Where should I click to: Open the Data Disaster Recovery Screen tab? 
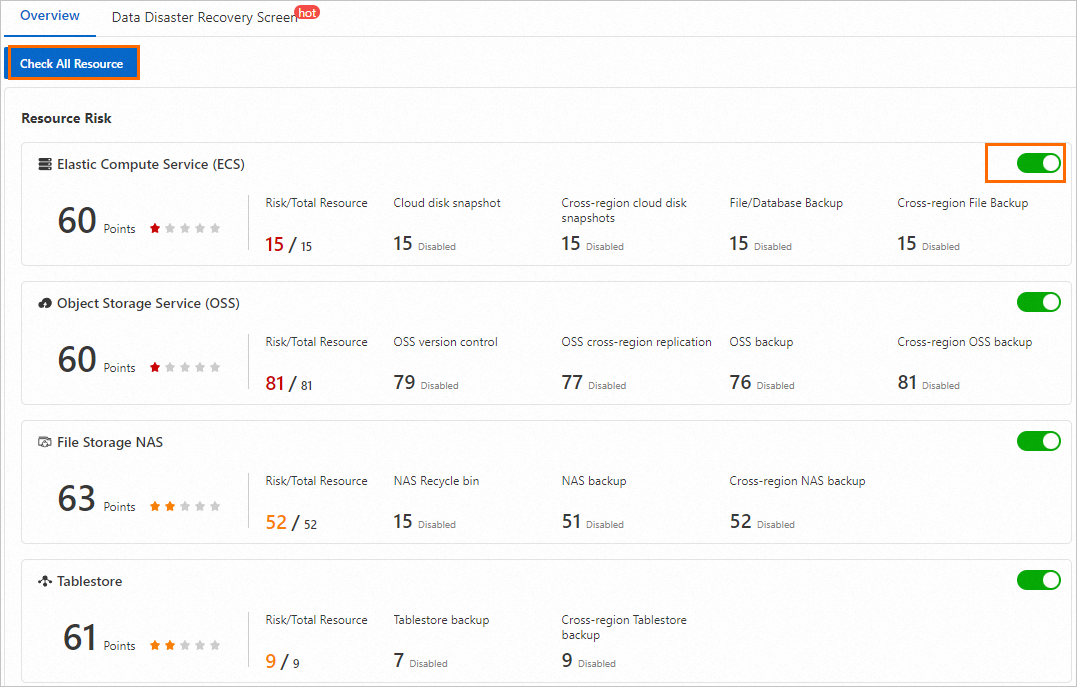click(x=204, y=18)
